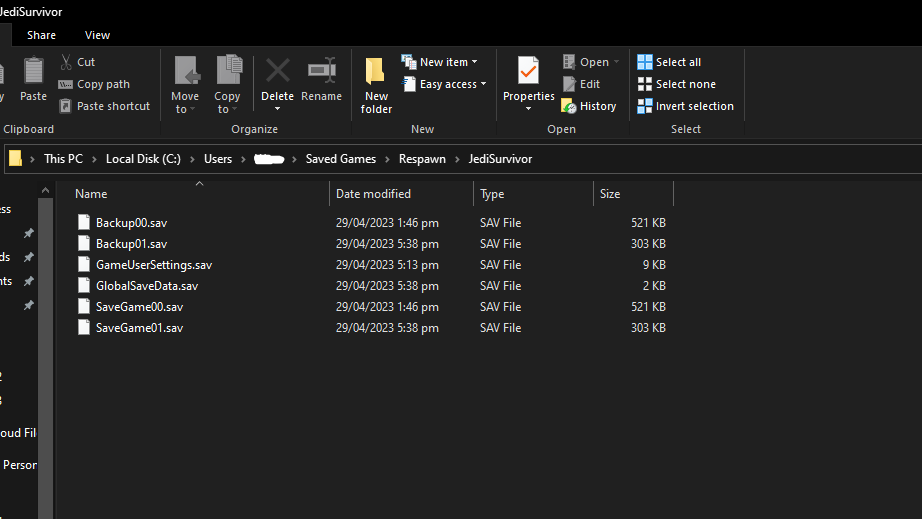Click the Copy path icon
This screenshot has height=519, width=922.
point(66,85)
